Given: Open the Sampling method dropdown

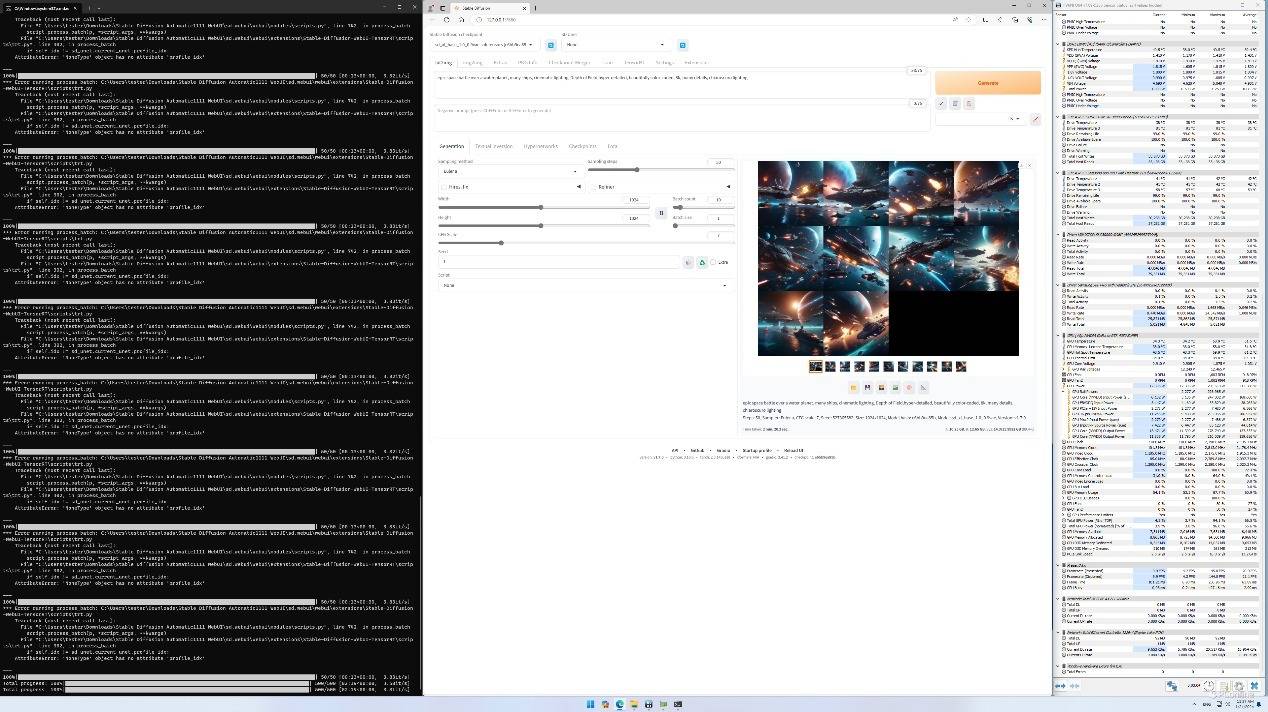Looking at the screenshot, I should [x=510, y=171].
